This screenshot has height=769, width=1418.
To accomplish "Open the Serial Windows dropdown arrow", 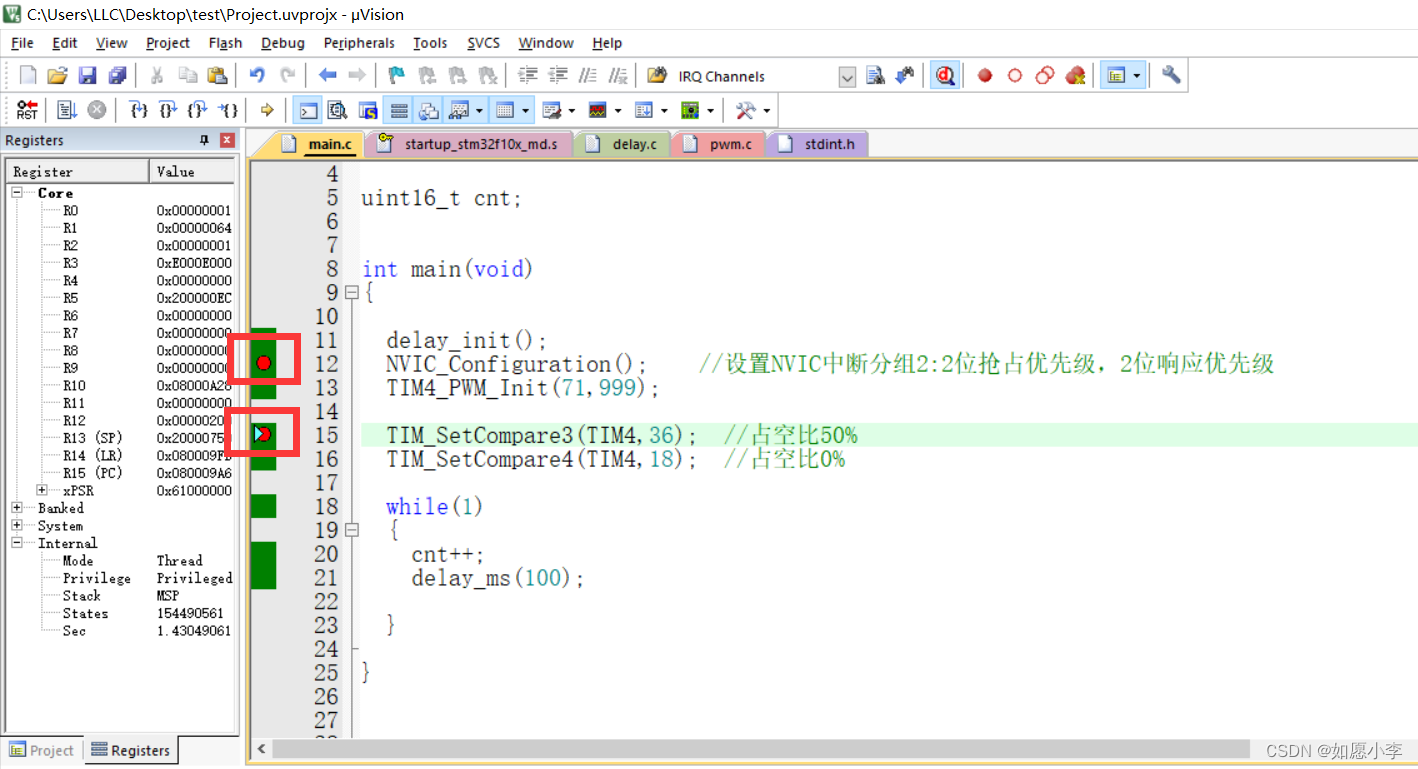I will [x=572, y=110].
